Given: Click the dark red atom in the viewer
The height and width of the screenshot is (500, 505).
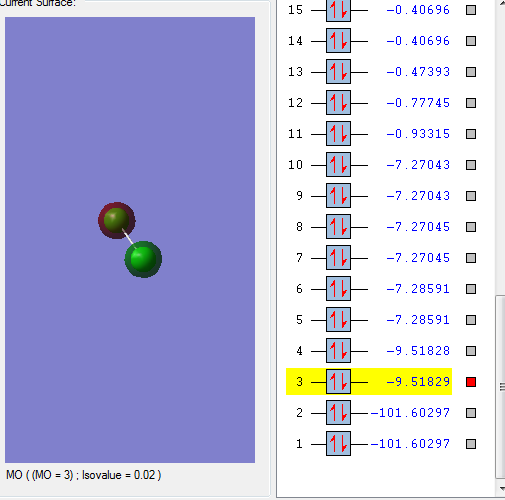Looking at the screenshot, I should (x=116, y=220).
